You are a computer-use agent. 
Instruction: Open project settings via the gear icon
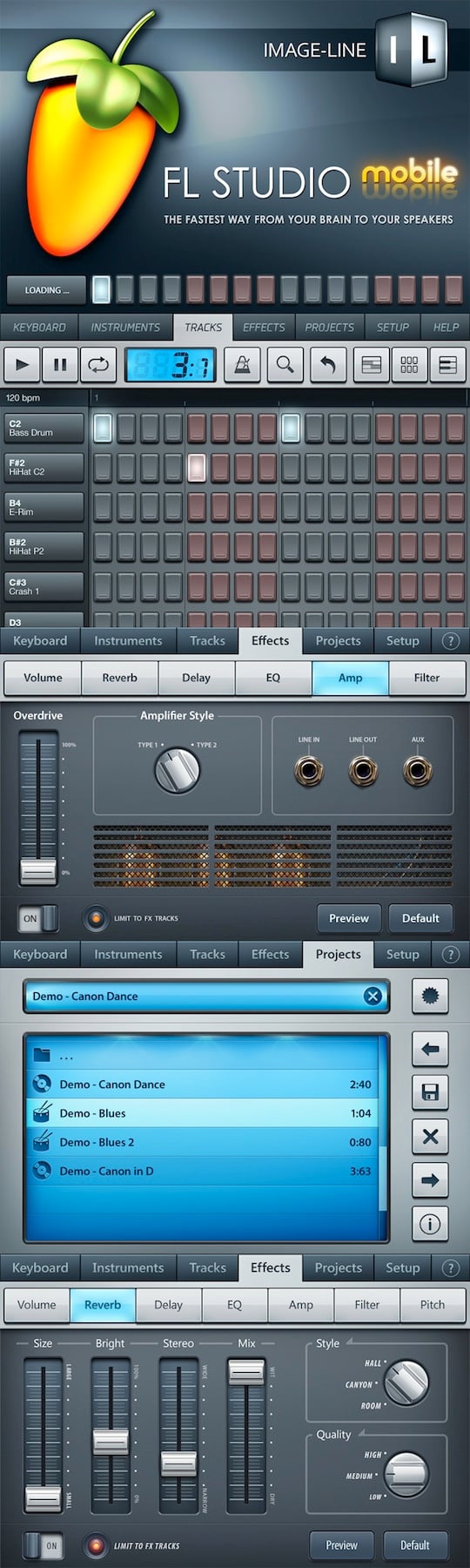pos(430,996)
